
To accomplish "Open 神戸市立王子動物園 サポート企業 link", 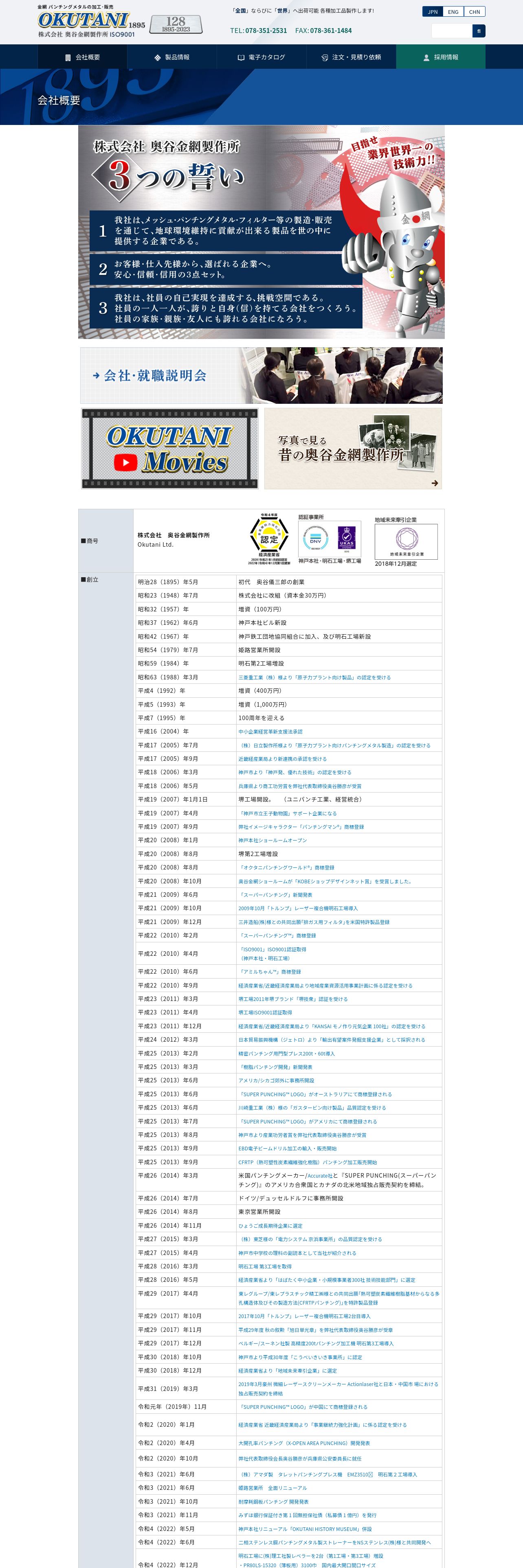I will tap(288, 813).
